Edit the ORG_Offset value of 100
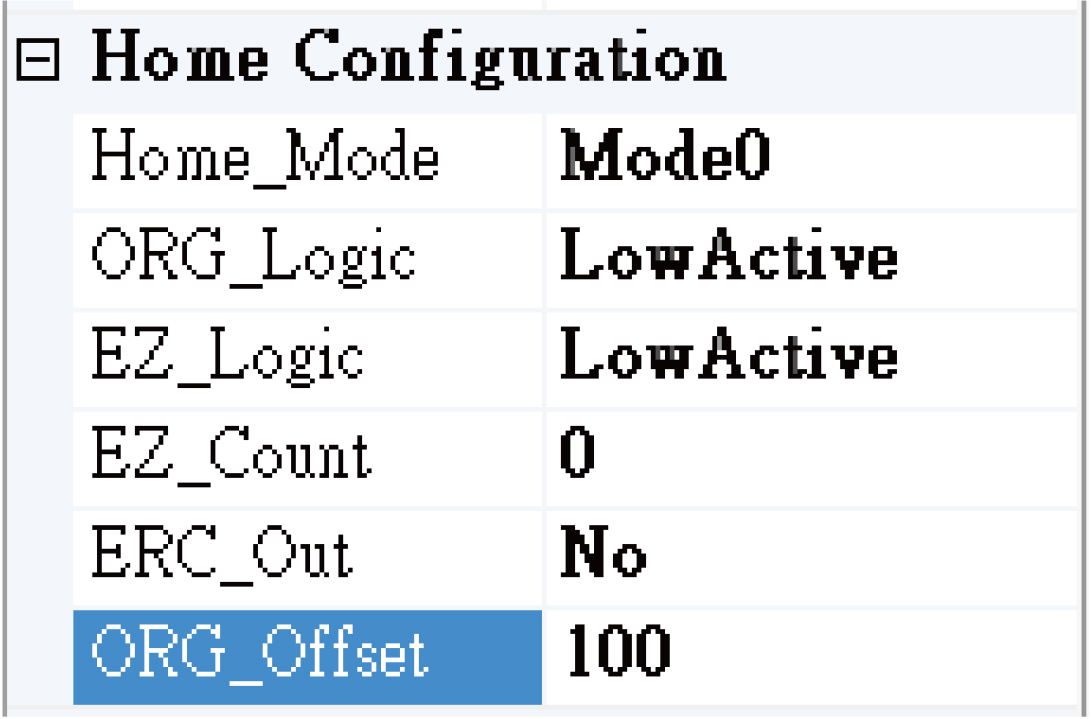The image size is (1091, 719). pos(700,655)
